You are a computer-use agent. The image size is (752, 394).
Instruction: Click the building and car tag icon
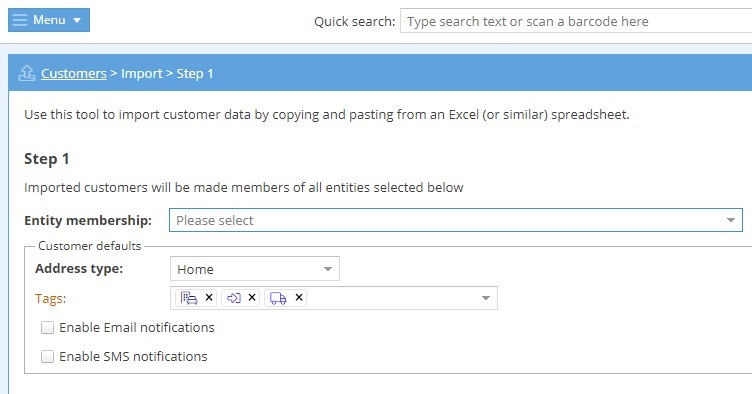coord(189,298)
